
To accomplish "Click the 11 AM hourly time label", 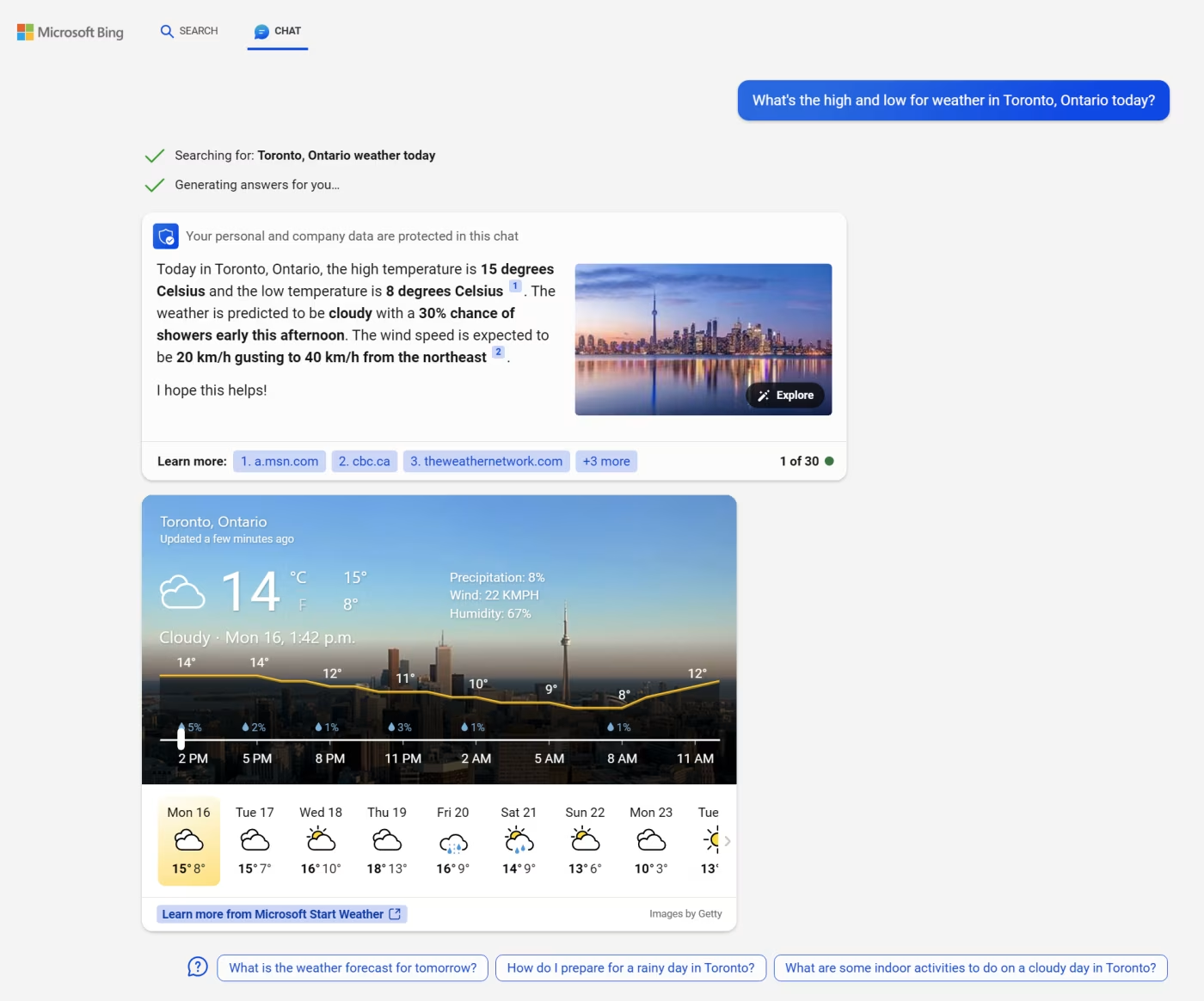I will point(696,758).
